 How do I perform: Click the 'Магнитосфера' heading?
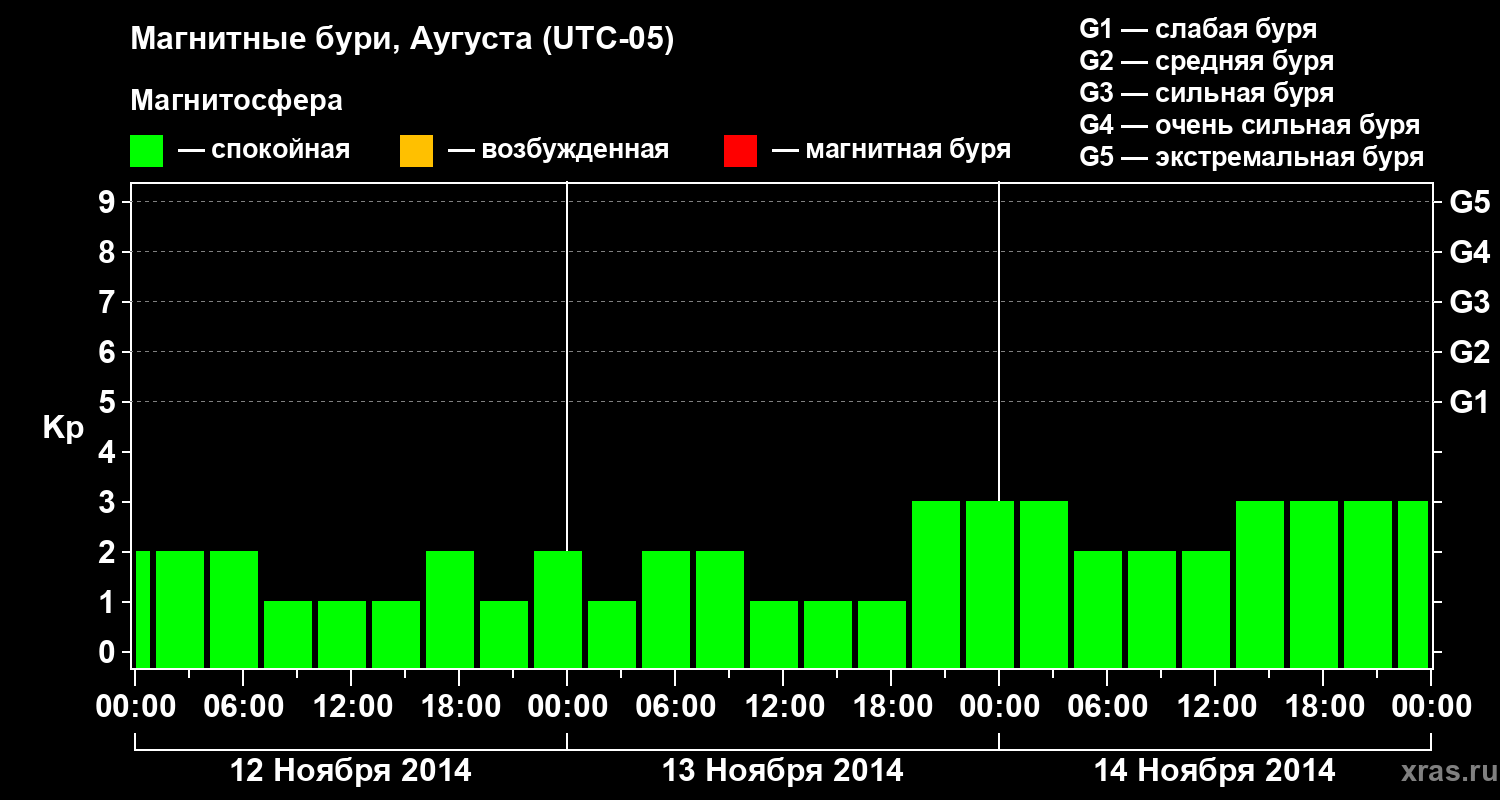click(237, 101)
